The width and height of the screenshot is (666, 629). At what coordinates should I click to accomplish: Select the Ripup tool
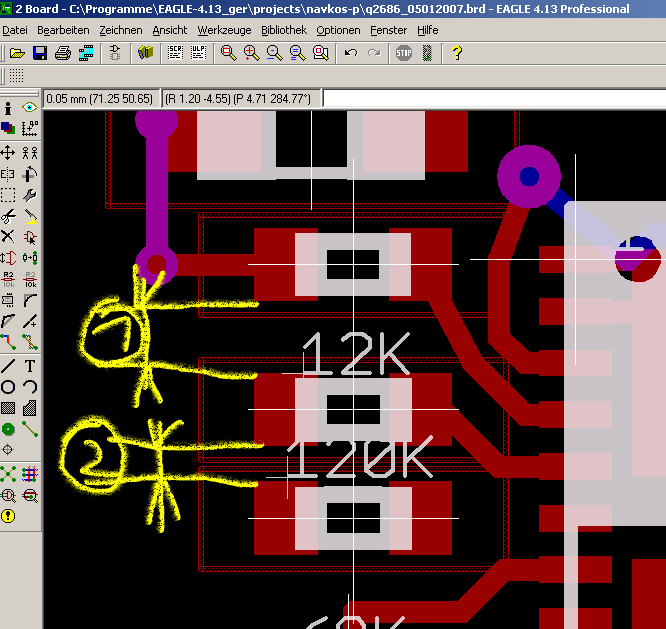click(x=29, y=342)
